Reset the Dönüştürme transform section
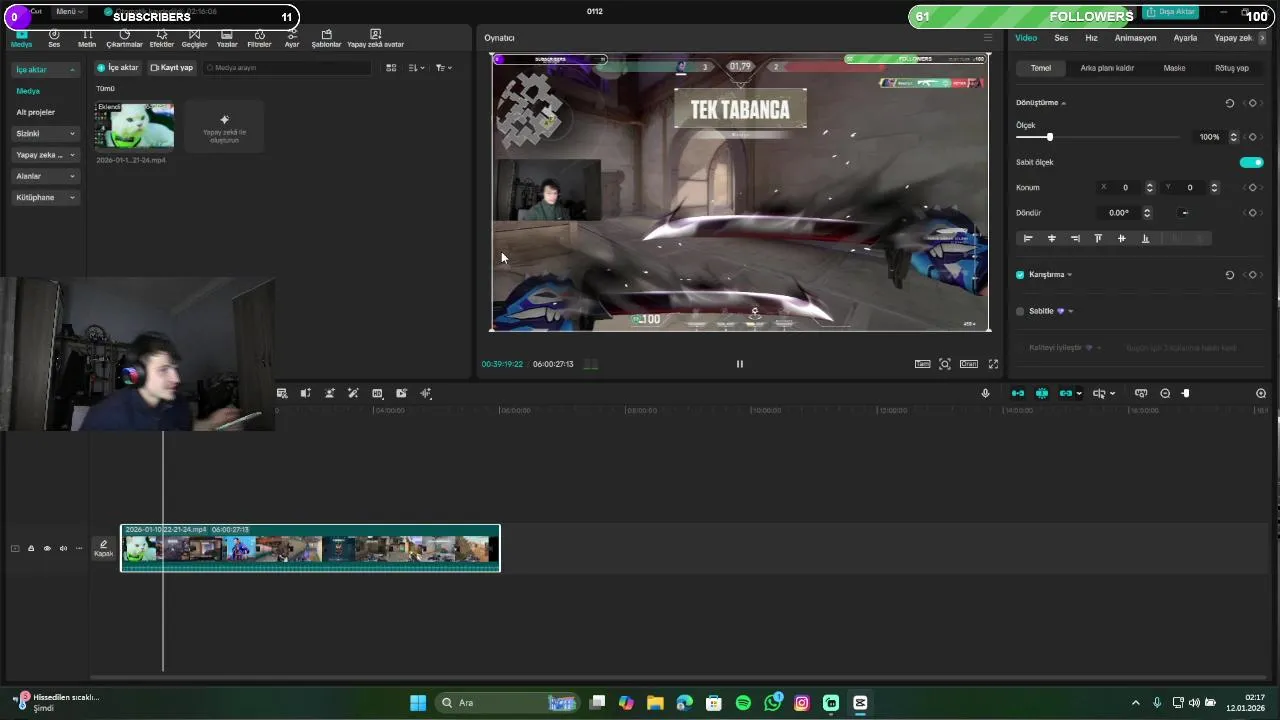This screenshot has width=1280, height=720. 1230,103
